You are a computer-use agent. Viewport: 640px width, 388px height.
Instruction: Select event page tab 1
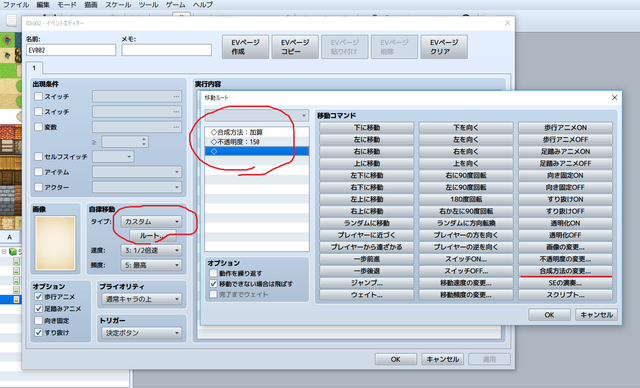click(x=34, y=68)
